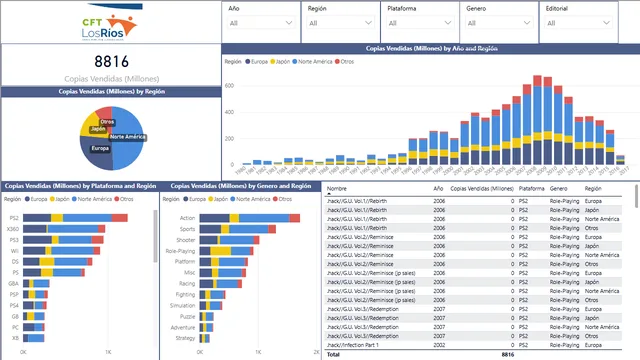Image resolution: width=640 pixels, height=360 pixels.
Task: Select the Fighting genre bar
Action: point(212,294)
